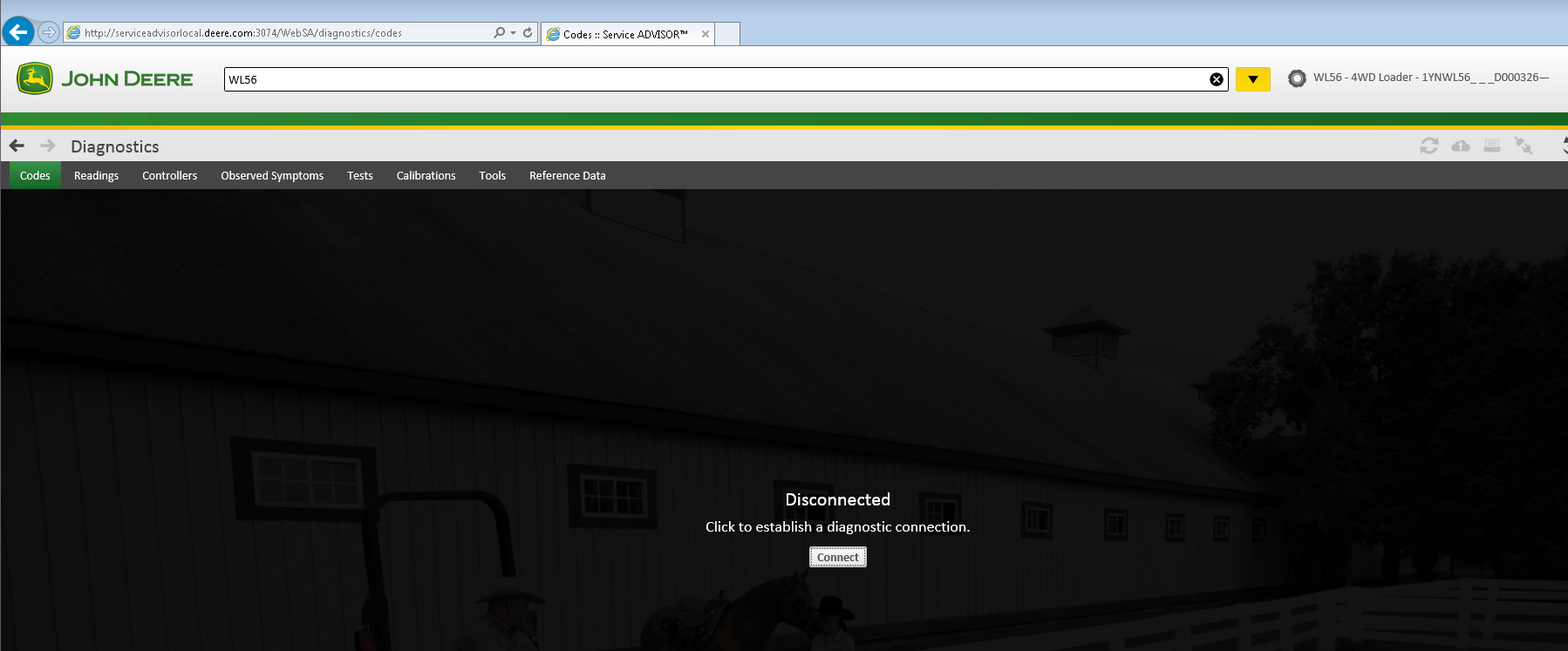Click the disconnected plug connection icon

pos(1524,146)
